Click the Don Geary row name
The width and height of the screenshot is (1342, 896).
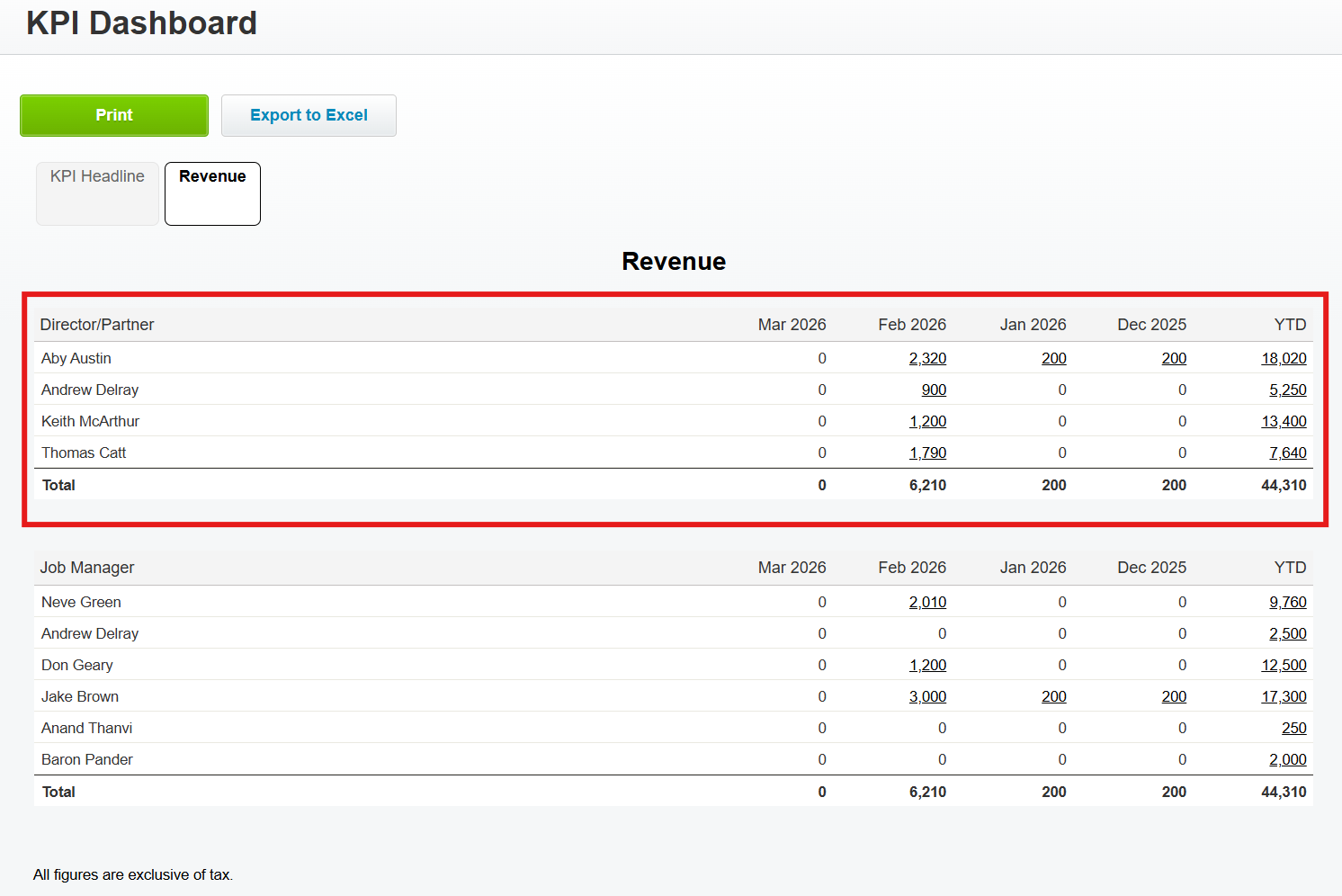(x=77, y=665)
